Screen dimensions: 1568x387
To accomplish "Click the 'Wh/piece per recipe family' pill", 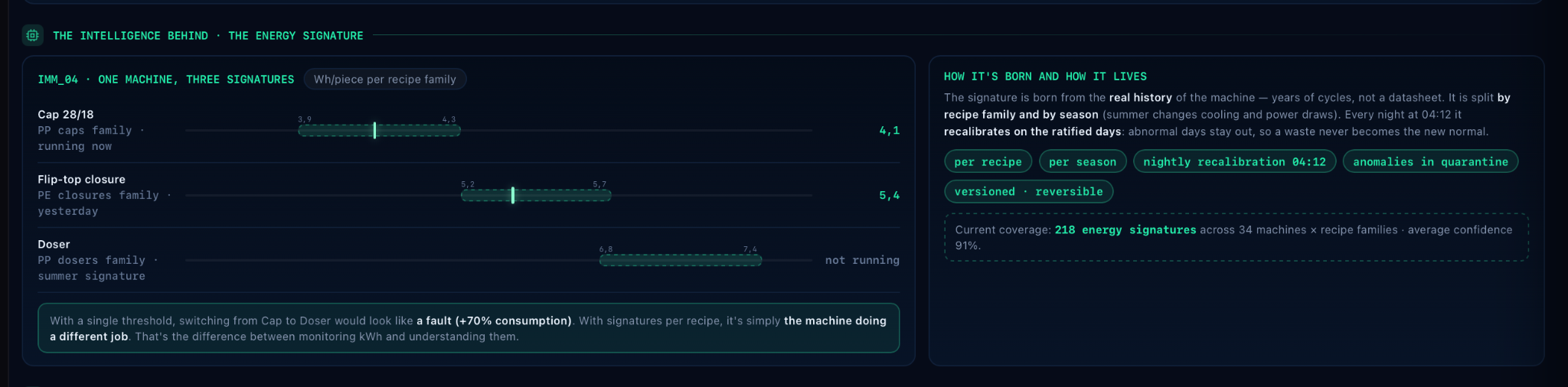I will click(385, 80).
